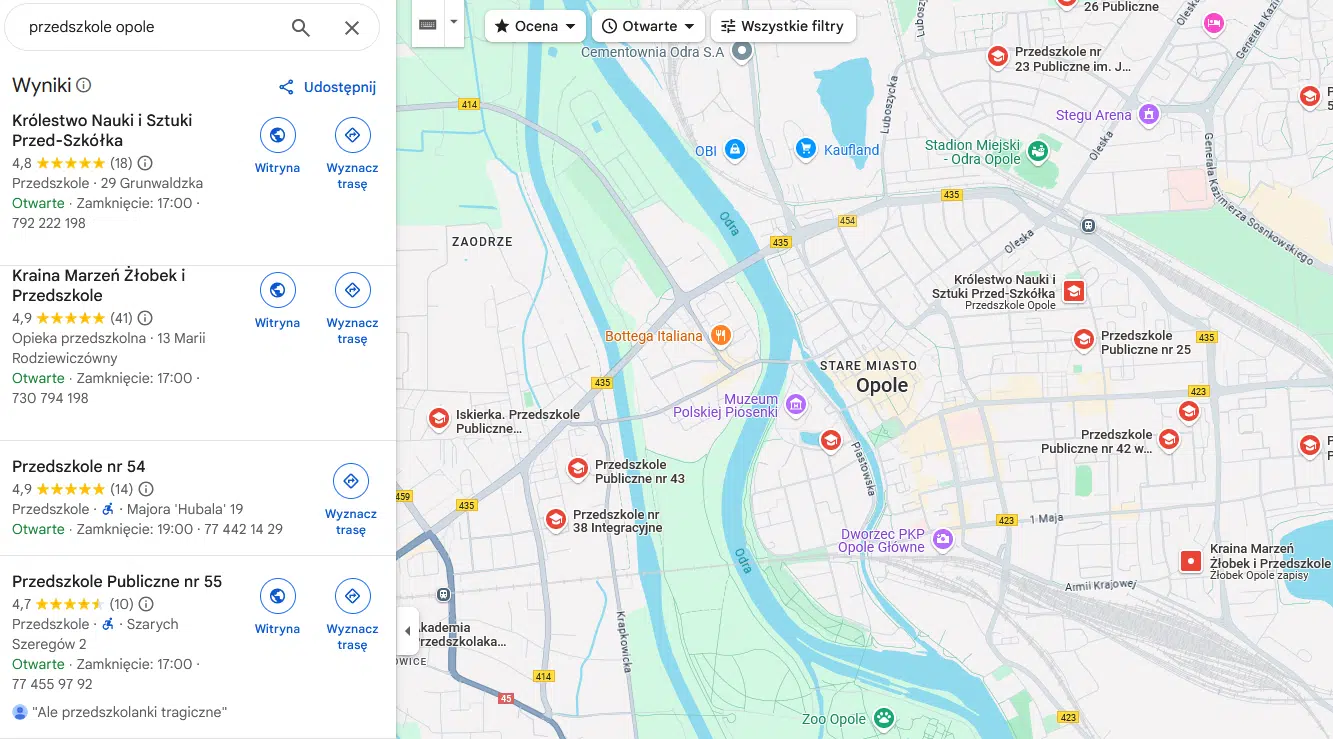The height and width of the screenshot is (739, 1333).
Task: Click the star rating of Przedszkole nr 55
Action: tap(71, 604)
